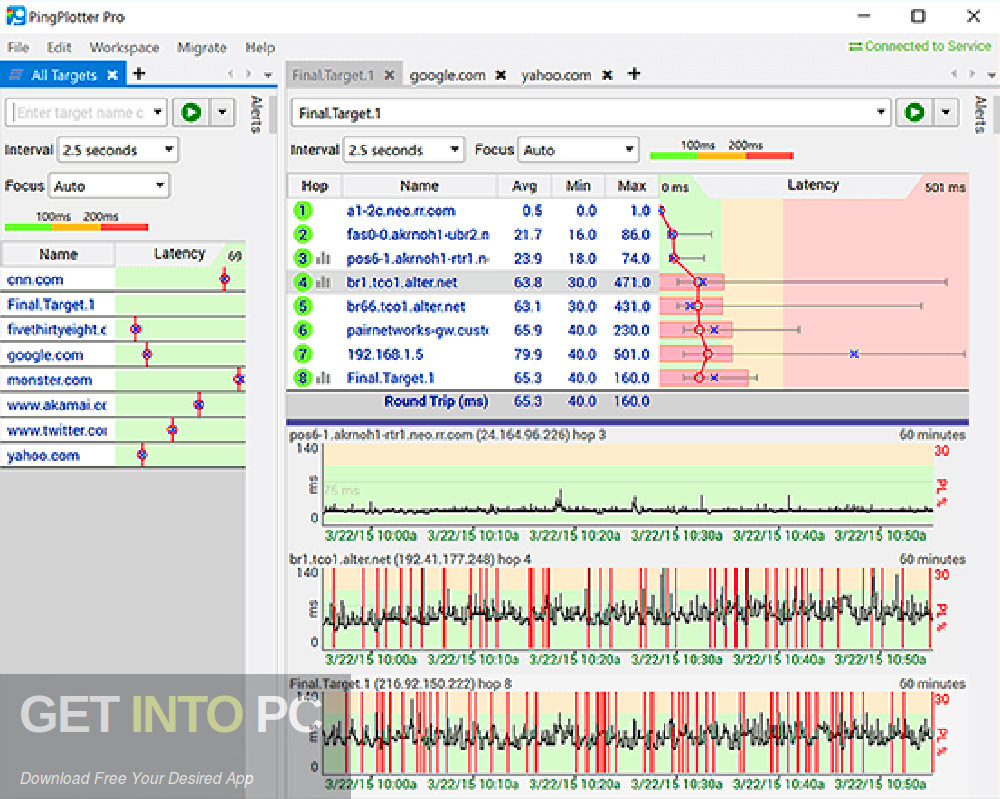
Task: Open left panel tab list dropdown arrow
Action: click(x=268, y=75)
